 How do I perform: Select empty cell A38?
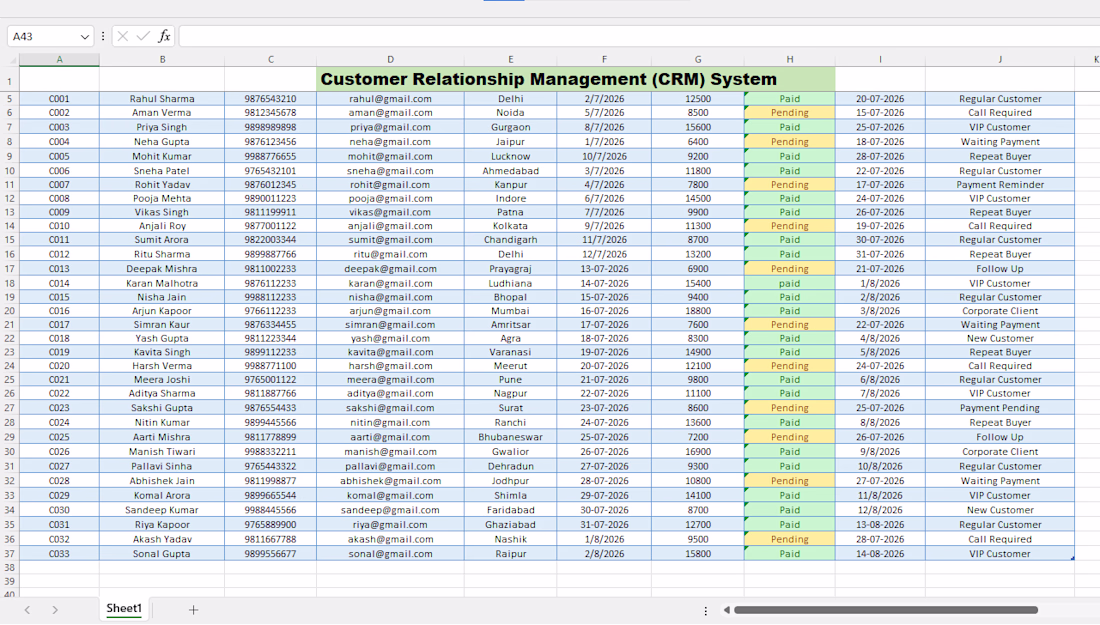60,567
